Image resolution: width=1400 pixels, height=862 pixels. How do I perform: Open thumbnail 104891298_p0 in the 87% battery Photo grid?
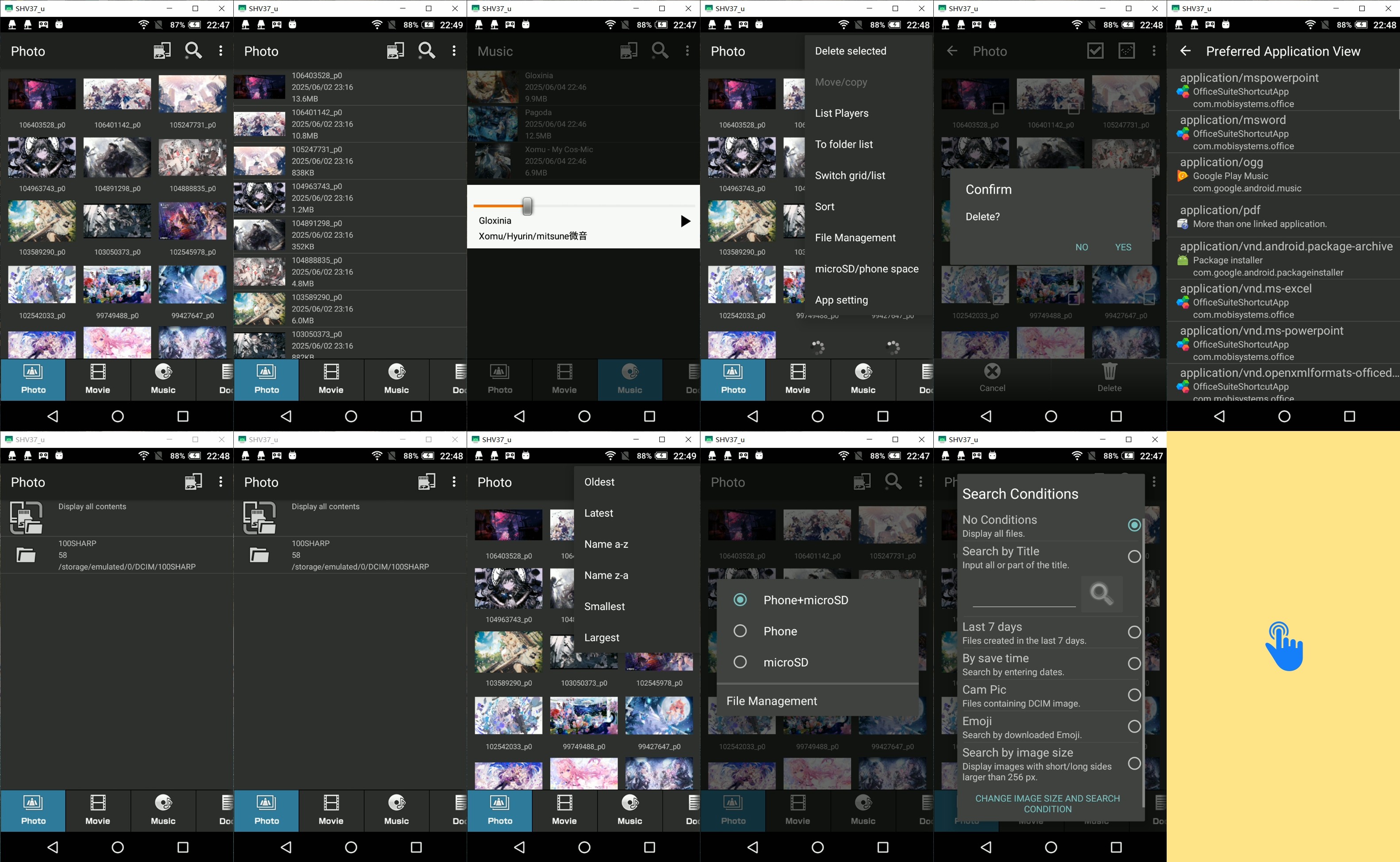(x=117, y=157)
